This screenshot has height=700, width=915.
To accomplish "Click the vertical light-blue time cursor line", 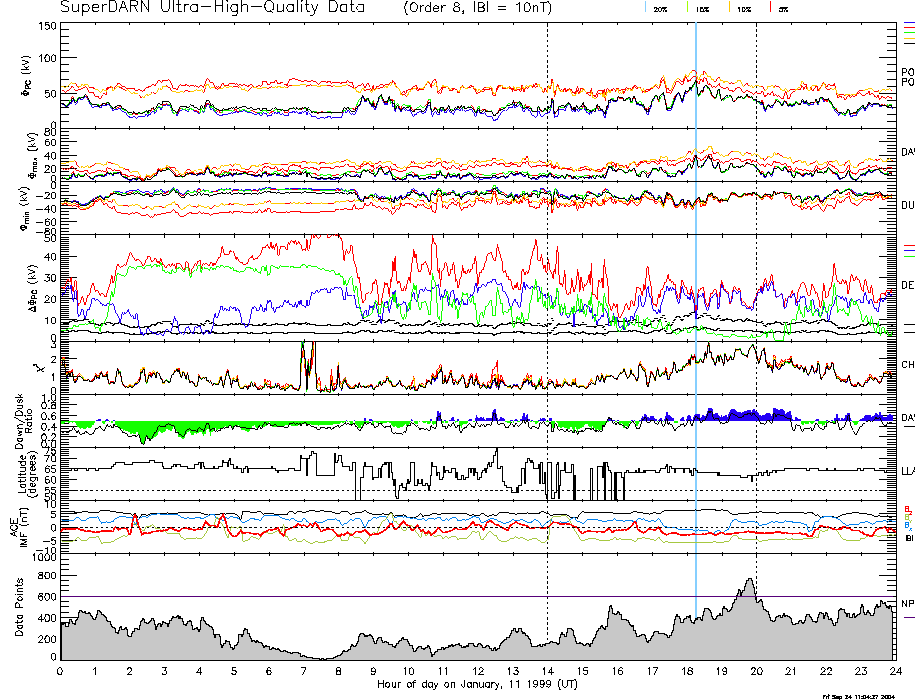I will click(x=696, y=300).
